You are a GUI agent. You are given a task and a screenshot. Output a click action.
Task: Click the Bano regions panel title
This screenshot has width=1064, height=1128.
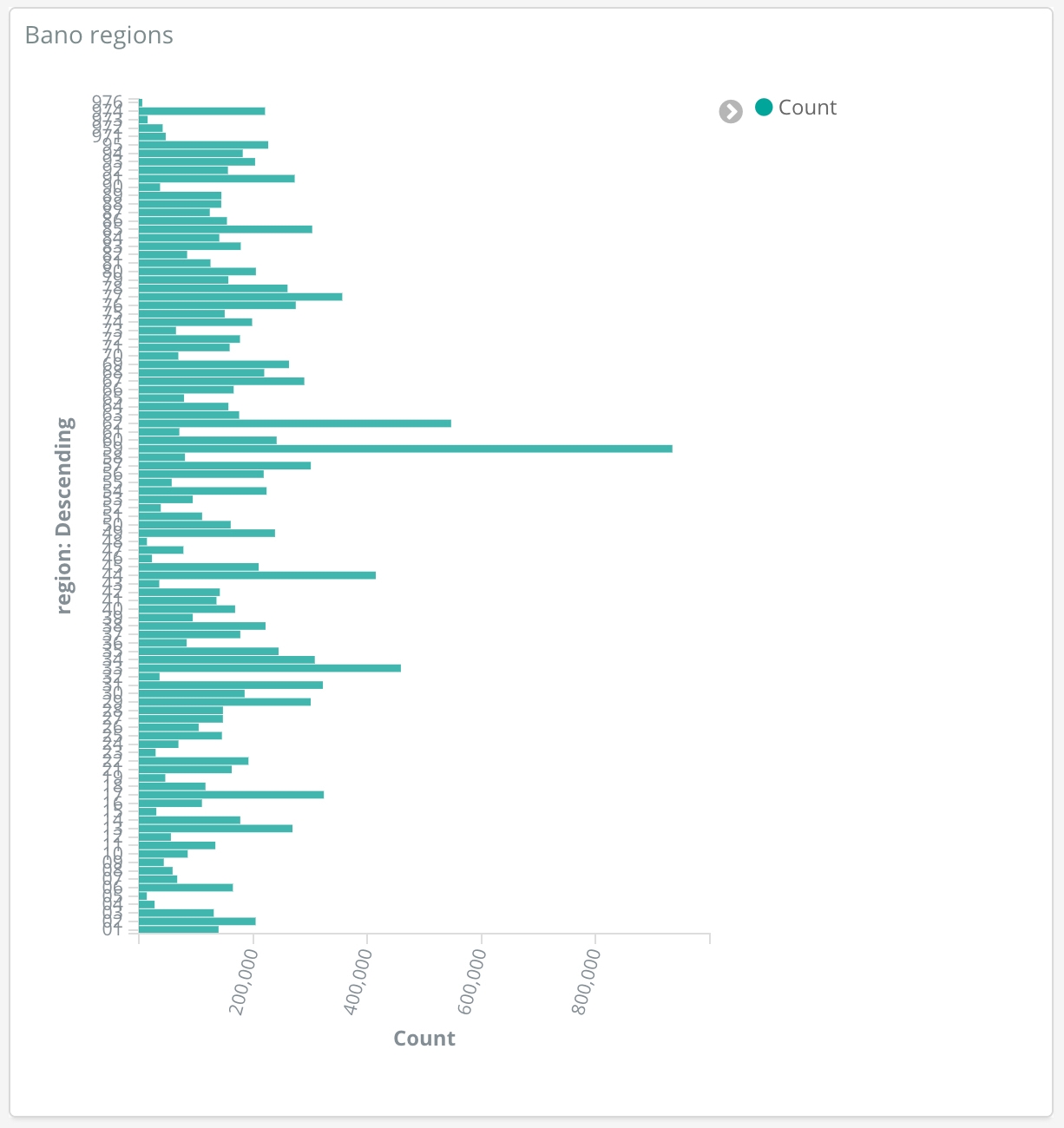tap(99, 36)
